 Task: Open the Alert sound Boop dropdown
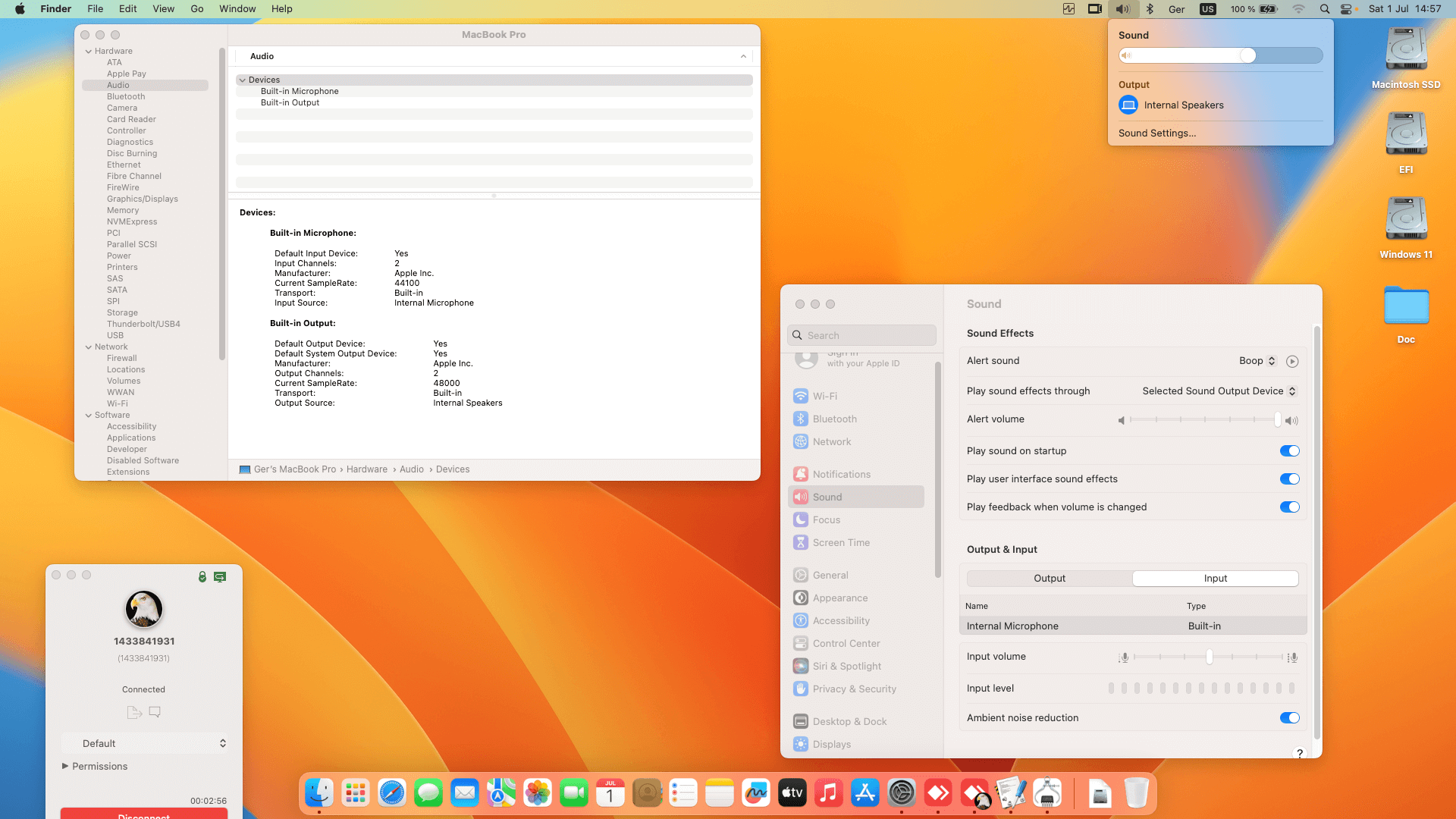point(1257,361)
